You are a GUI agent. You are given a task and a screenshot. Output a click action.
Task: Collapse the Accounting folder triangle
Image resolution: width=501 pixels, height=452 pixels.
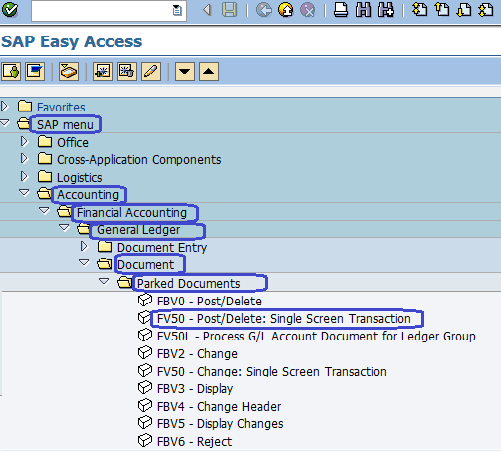tap(24, 193)
